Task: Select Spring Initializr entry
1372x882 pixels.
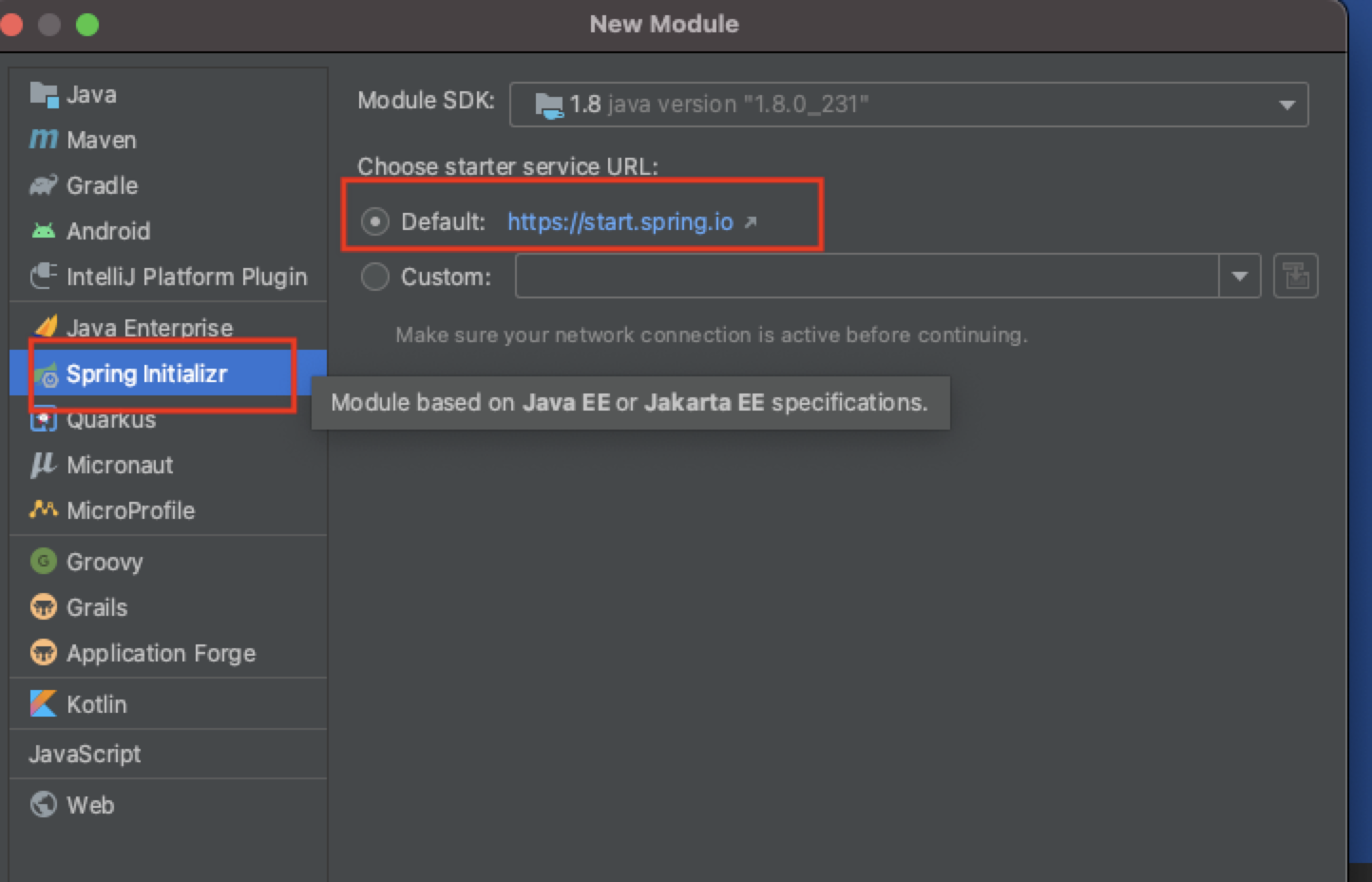Action: (168, 374)
